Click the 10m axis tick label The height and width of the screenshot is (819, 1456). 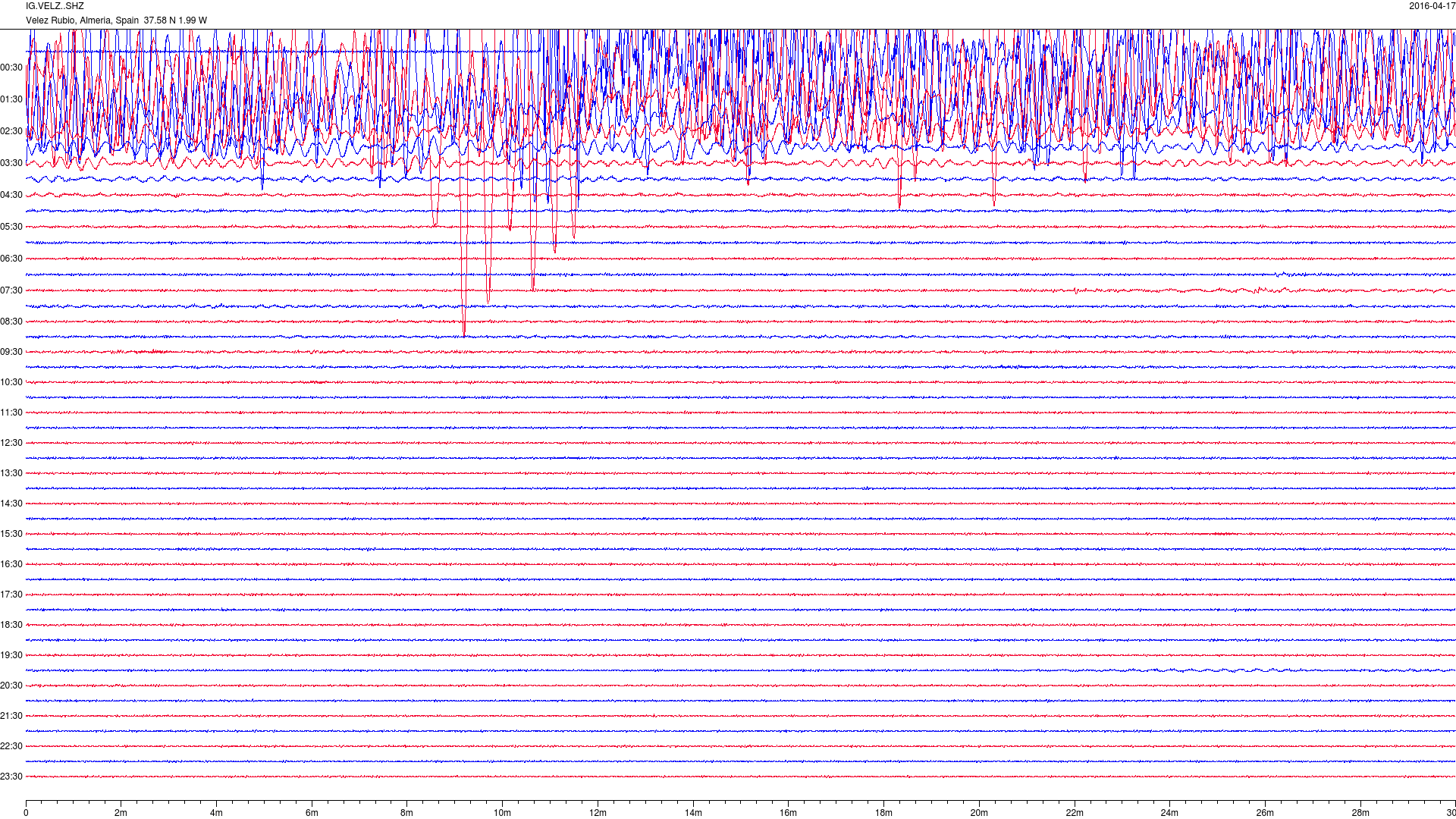(x=502, y=813)
